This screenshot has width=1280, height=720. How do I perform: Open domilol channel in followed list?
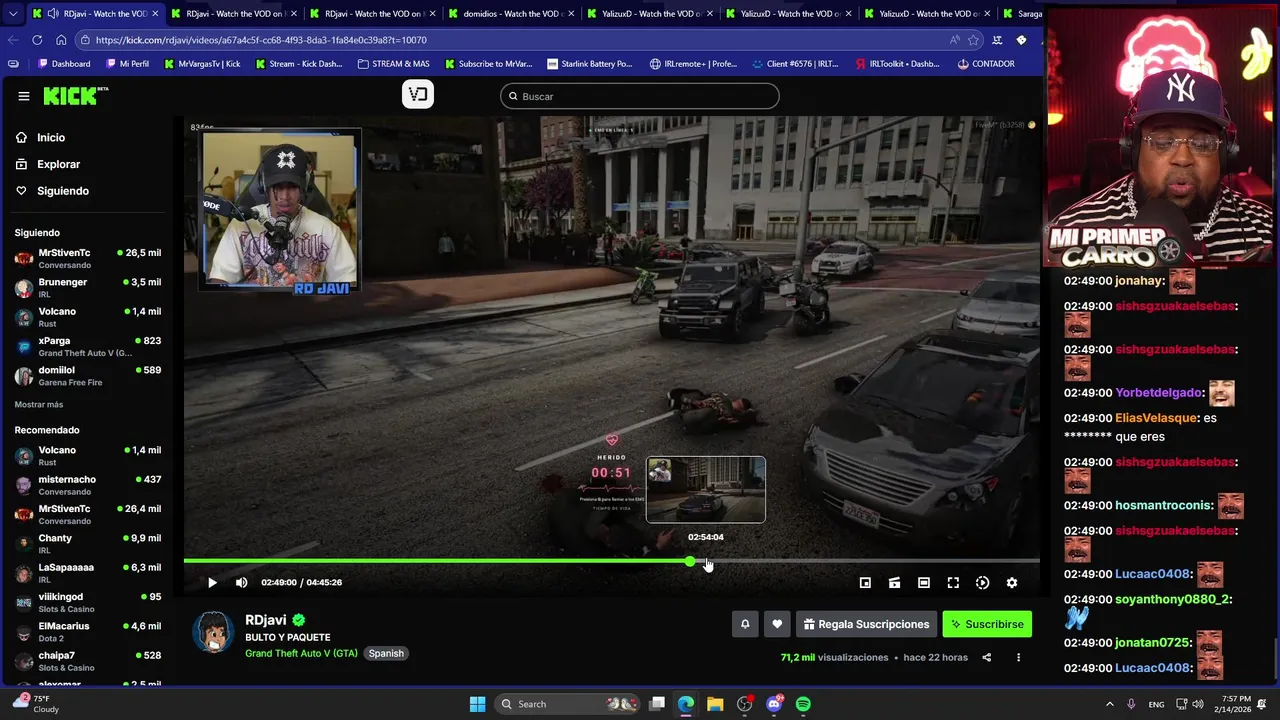tap(88, 375)
